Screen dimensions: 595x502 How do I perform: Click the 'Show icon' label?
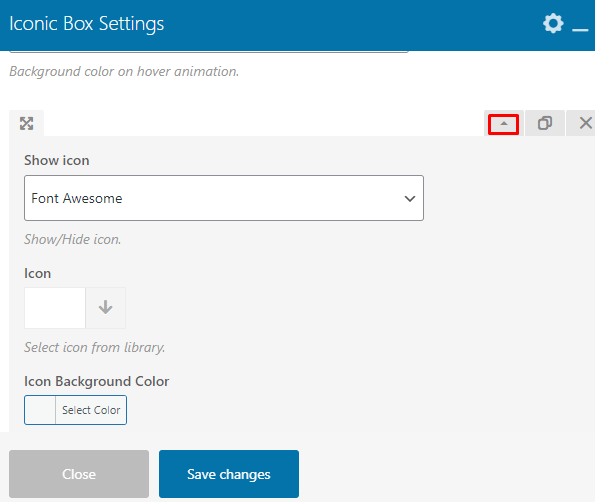coord(57,161)
